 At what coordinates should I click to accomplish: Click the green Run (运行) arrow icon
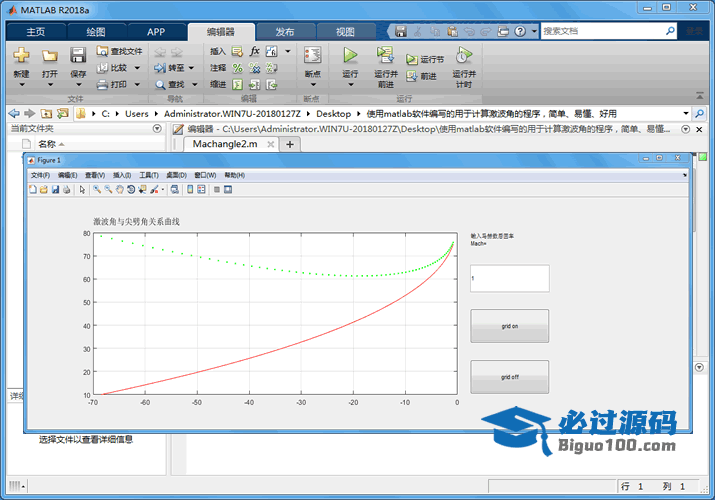pyautogui.click(x=350, y=55)
